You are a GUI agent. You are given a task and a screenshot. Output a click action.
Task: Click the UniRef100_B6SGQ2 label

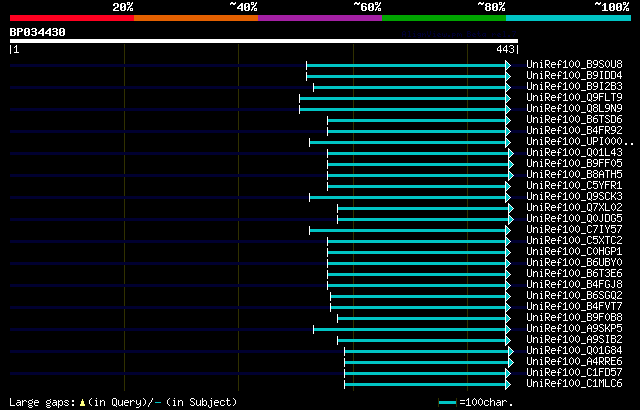pyautogui.click(x=574, y=296)
